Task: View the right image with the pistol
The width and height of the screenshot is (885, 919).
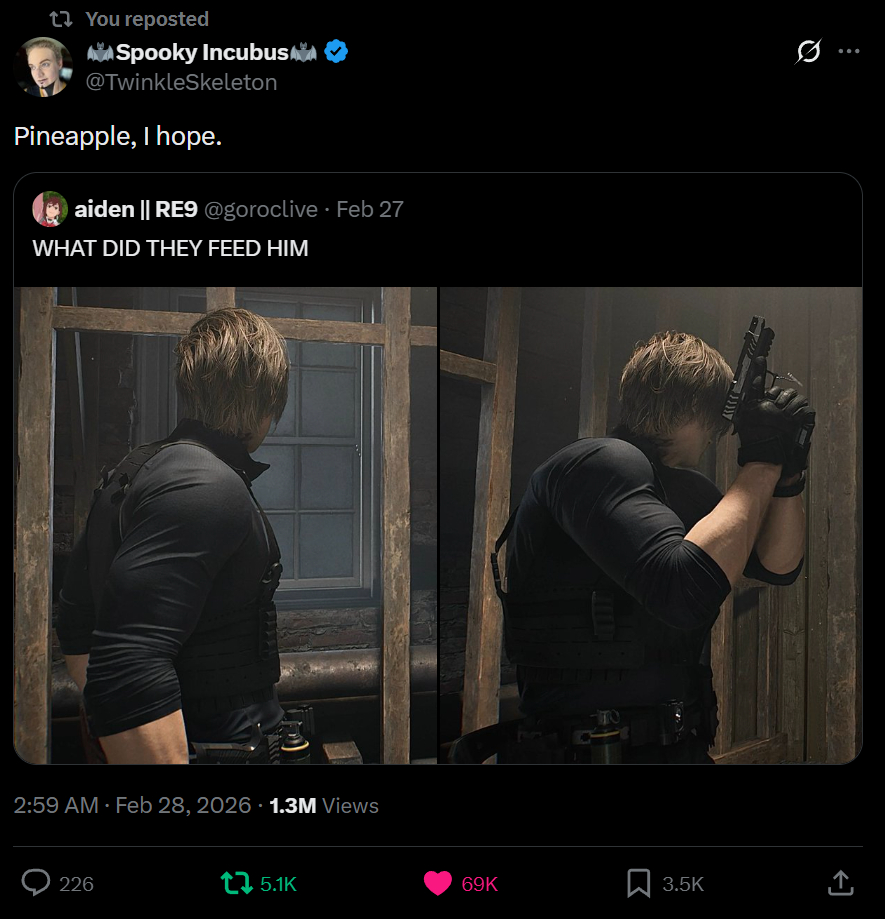Action: 651,525
